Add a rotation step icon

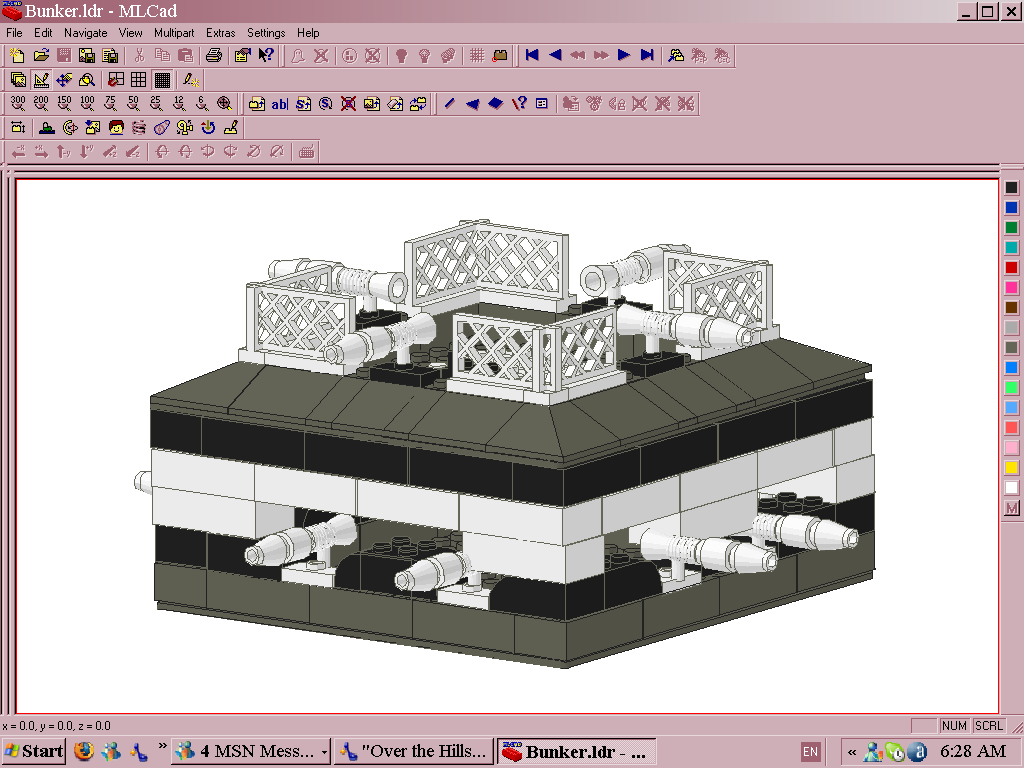[x=326, y=103]
